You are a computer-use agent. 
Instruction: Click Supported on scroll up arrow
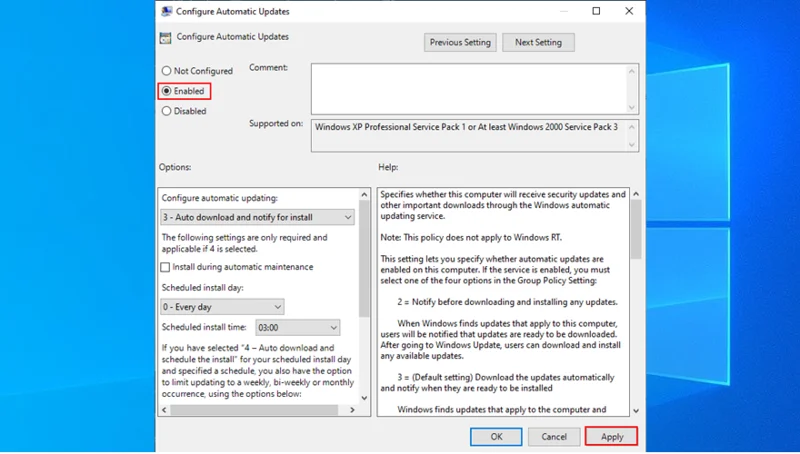pos(632,127)
